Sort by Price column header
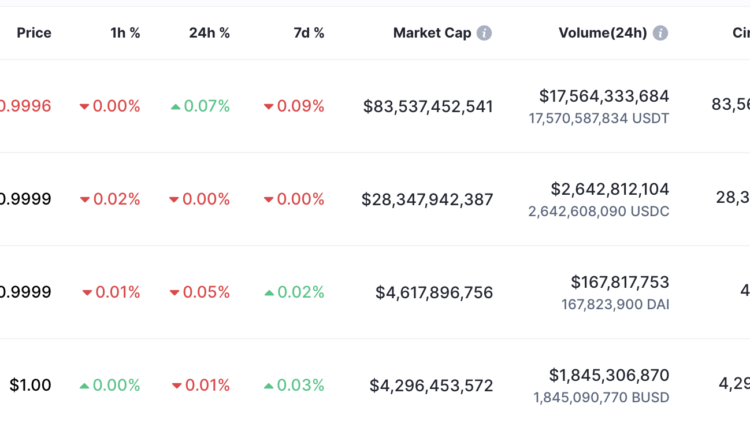The height and width of the screenshot is (430, 750). [x=34, y=33]
